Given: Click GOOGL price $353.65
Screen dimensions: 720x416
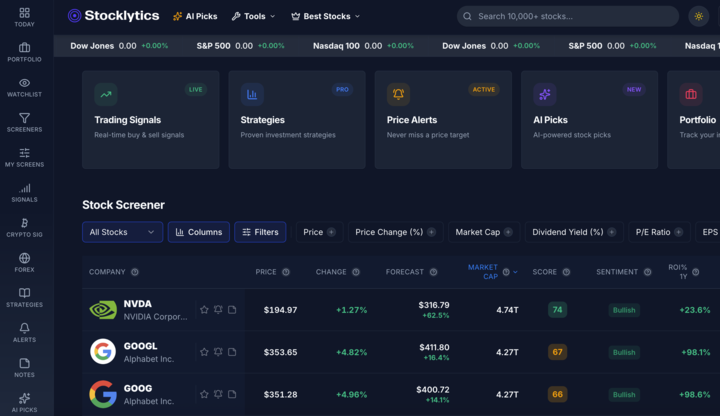Looking at the screenshot, I should coord(280,352).
